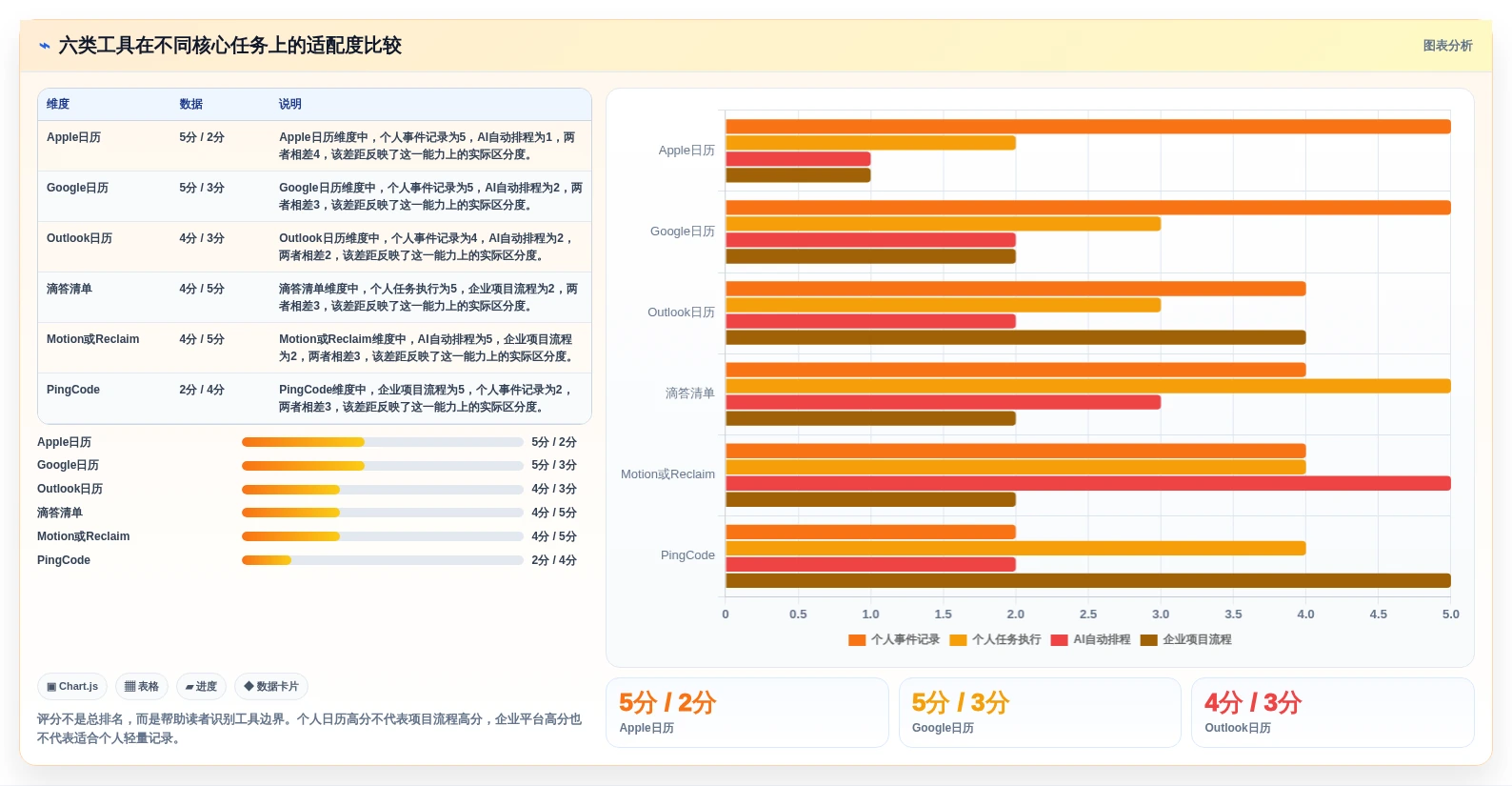Screen dimensions: 1512x786
Task: Toggle the 个人任务执行 legend item
Action: (x=995, y=639)
